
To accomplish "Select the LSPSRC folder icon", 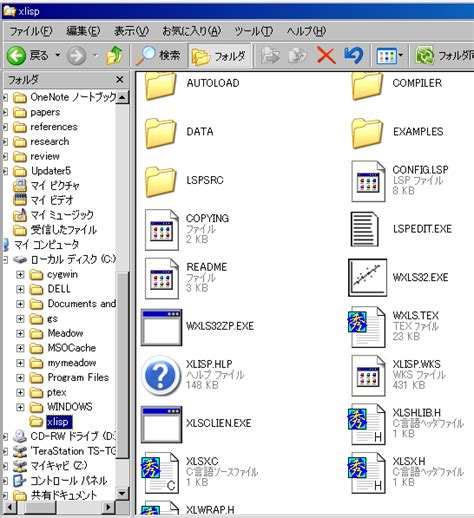I will point(160,182).
